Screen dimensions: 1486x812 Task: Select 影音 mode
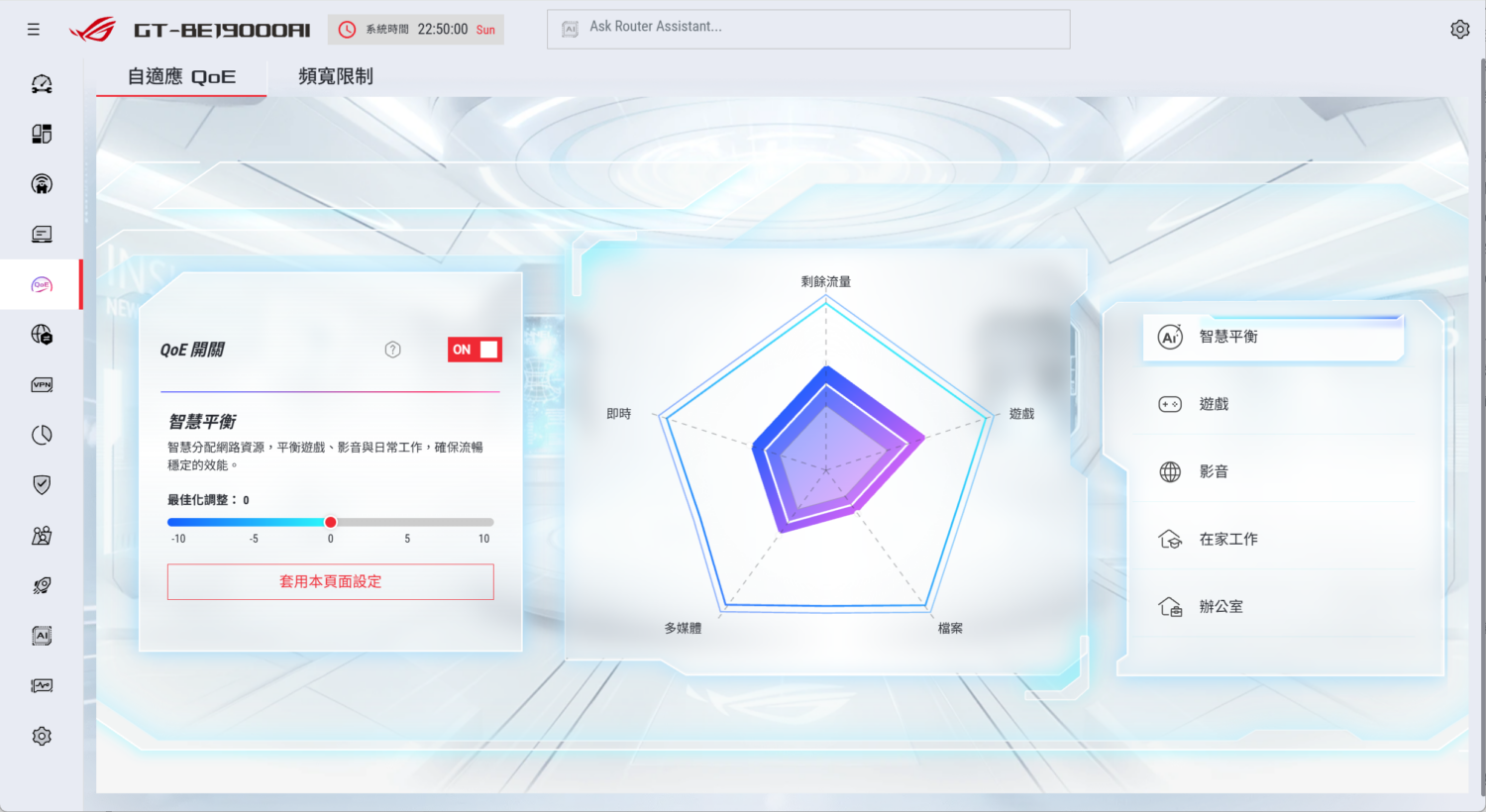[1273, 471]
